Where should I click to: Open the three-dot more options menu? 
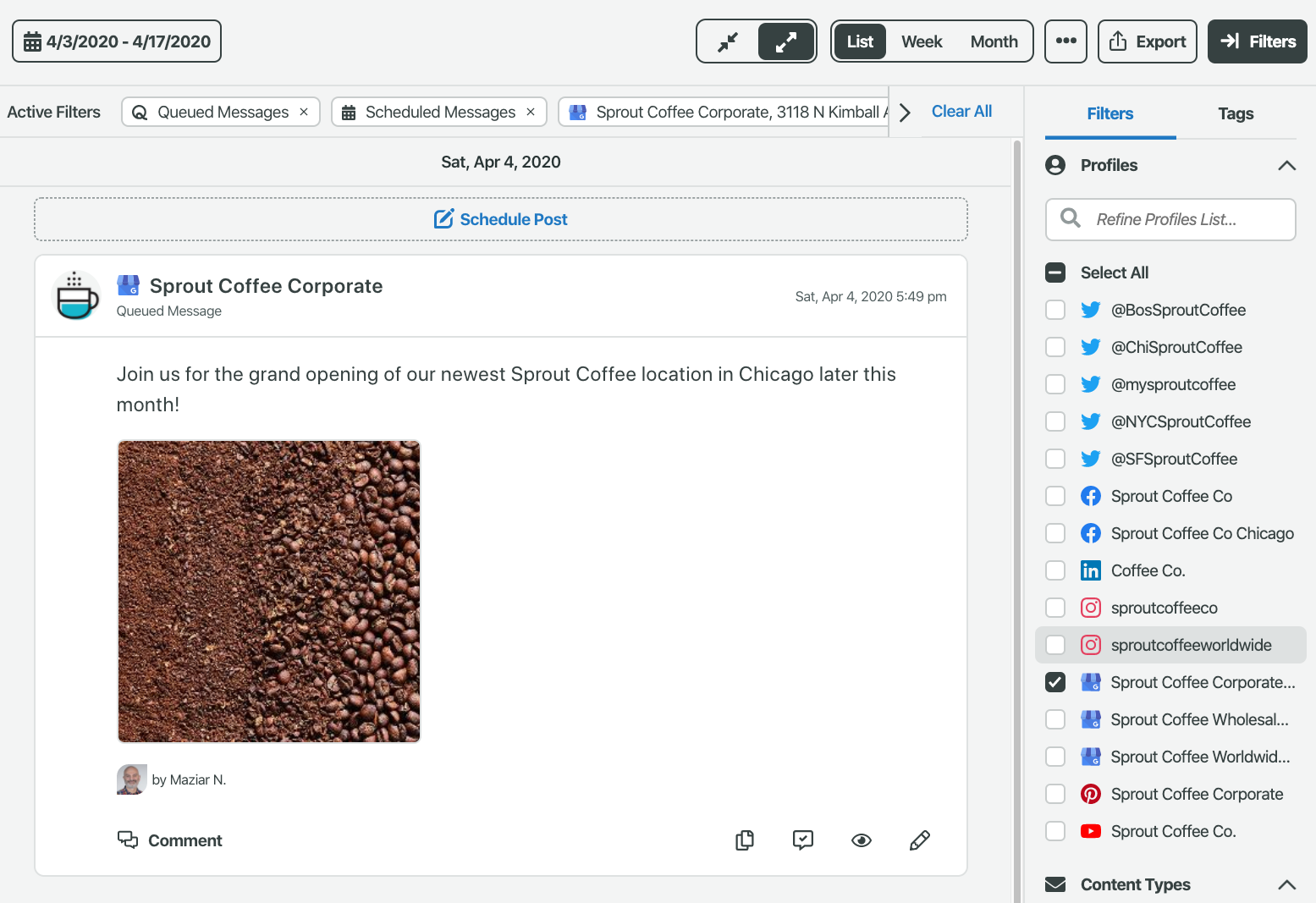1065,41
